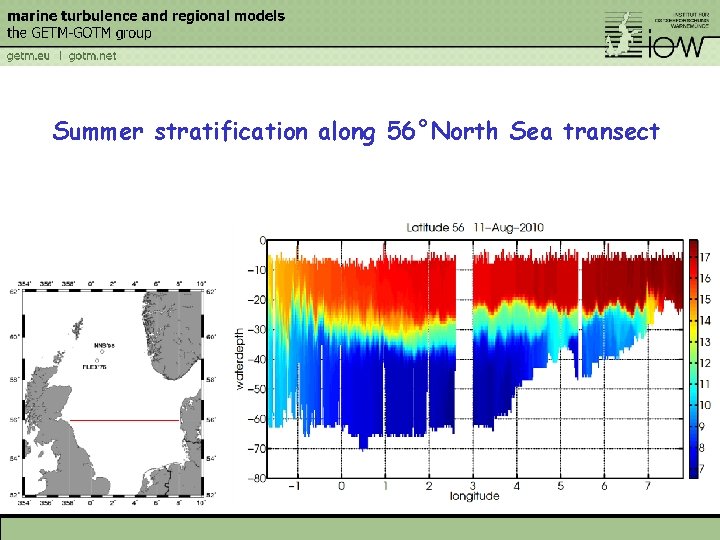Open the gotm.net link
The height and width of the screenshot is (540, 720).
(92, 56)
